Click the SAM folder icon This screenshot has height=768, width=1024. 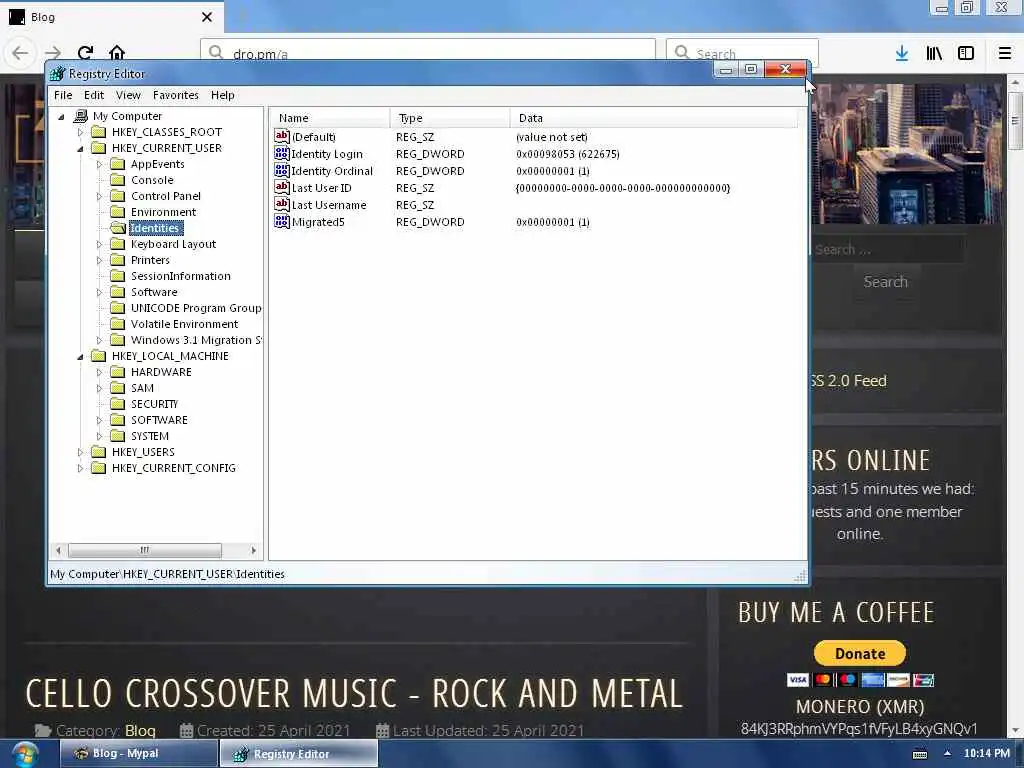[118, 388]
